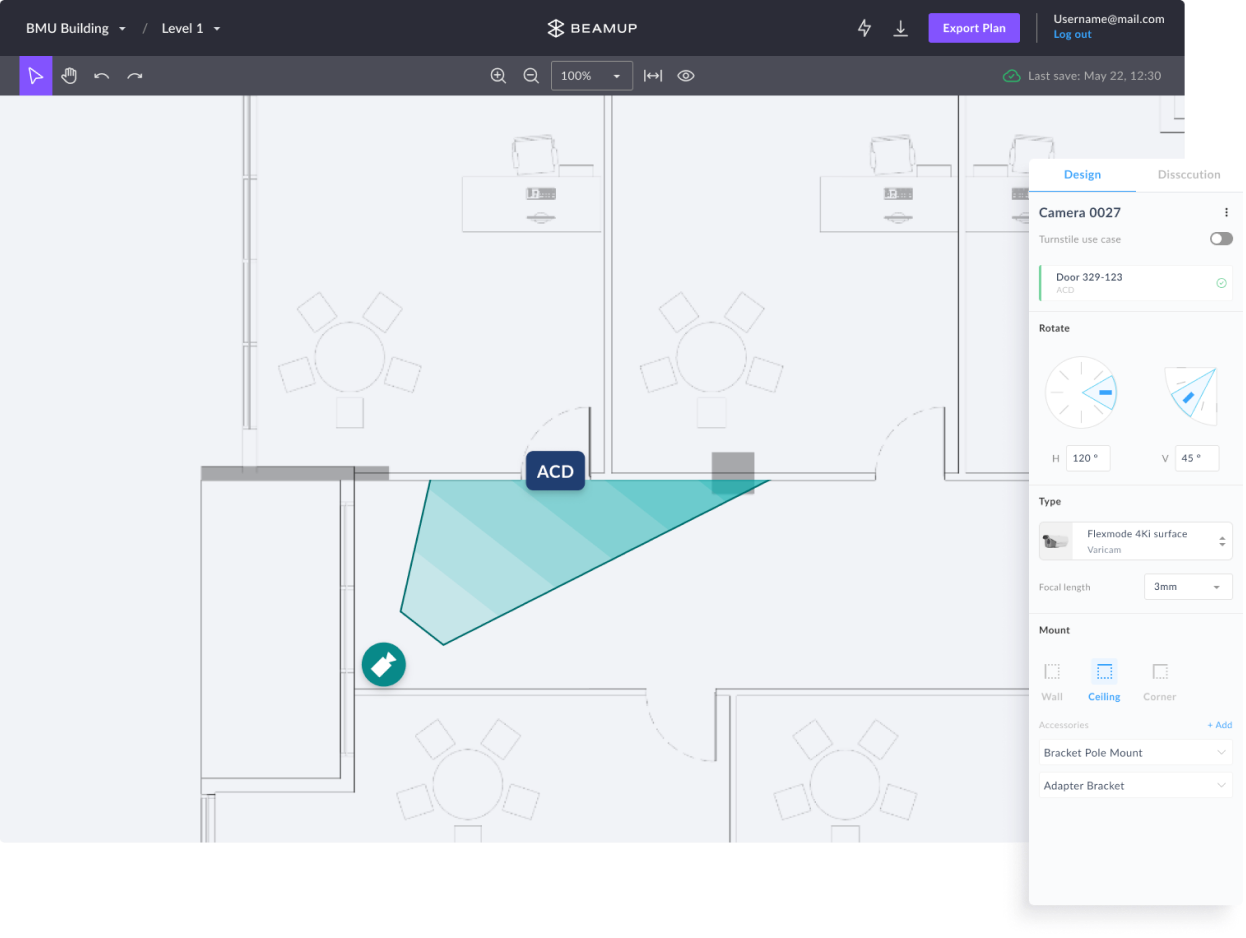Screen dimensions: 1246x938
Task: Click the redo arrow icon
Action: point(135,76)
